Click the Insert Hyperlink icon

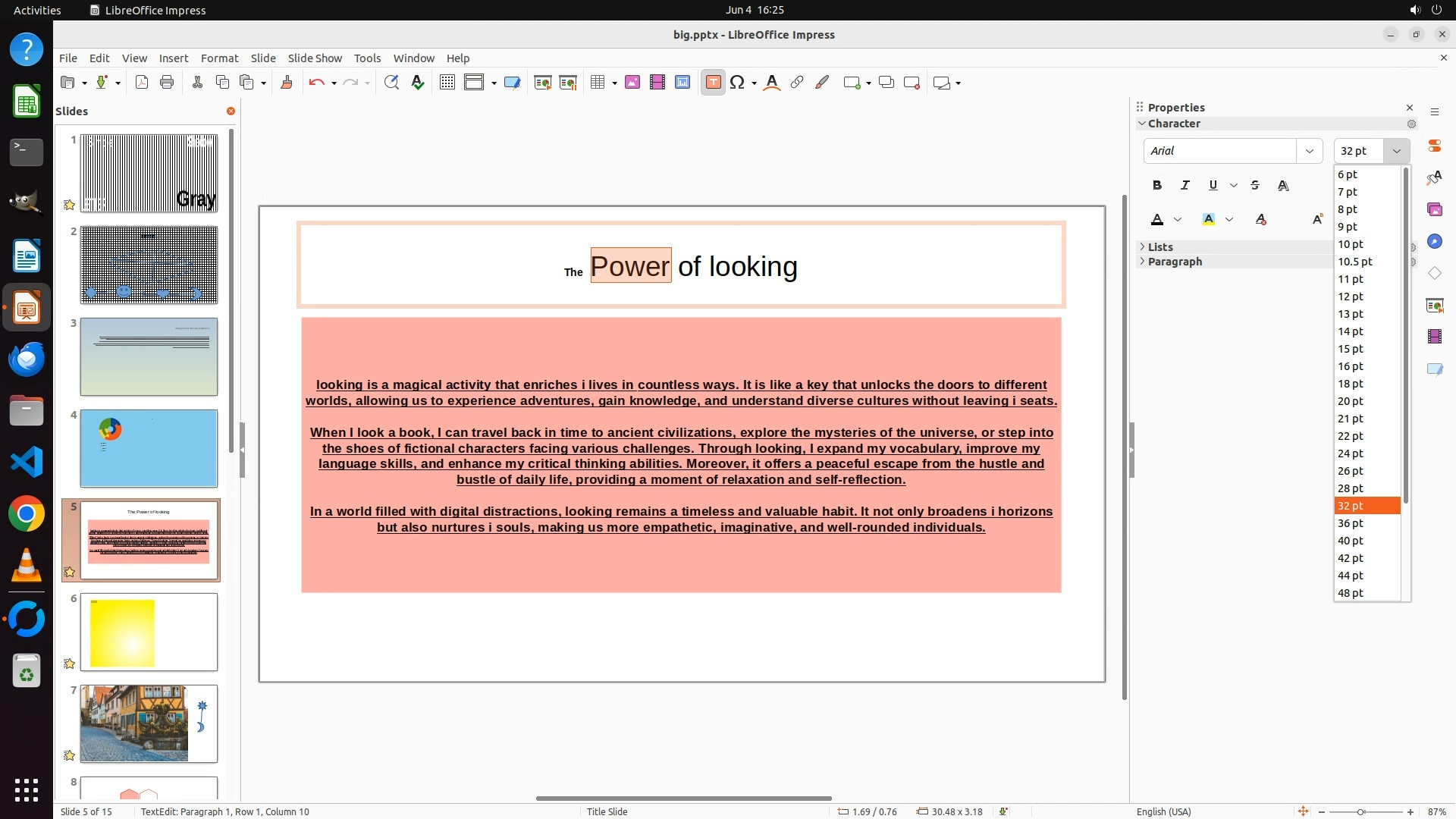(x=797, y=83)
